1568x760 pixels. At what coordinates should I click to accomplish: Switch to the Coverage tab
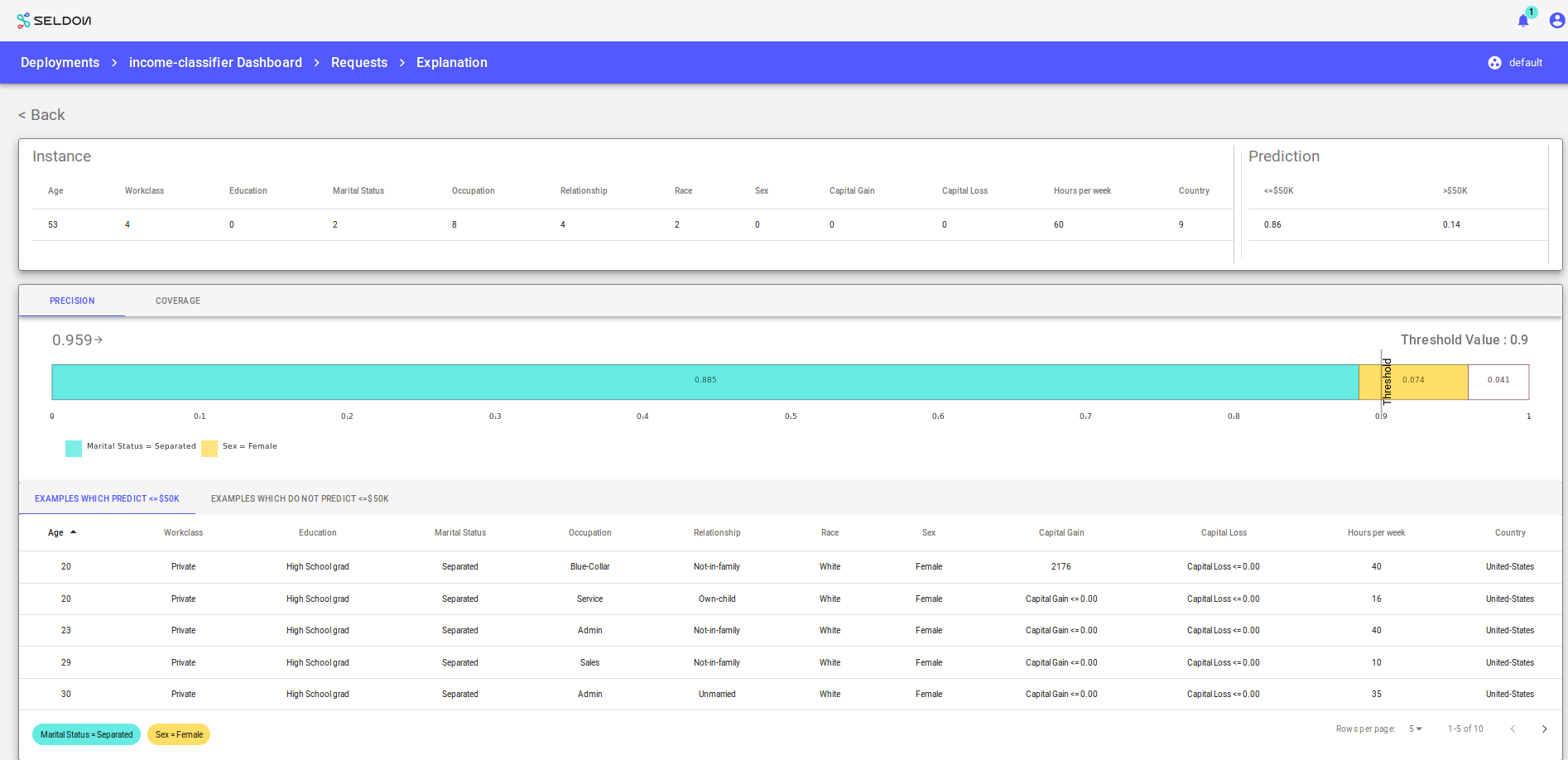click(x=178, y=301)
